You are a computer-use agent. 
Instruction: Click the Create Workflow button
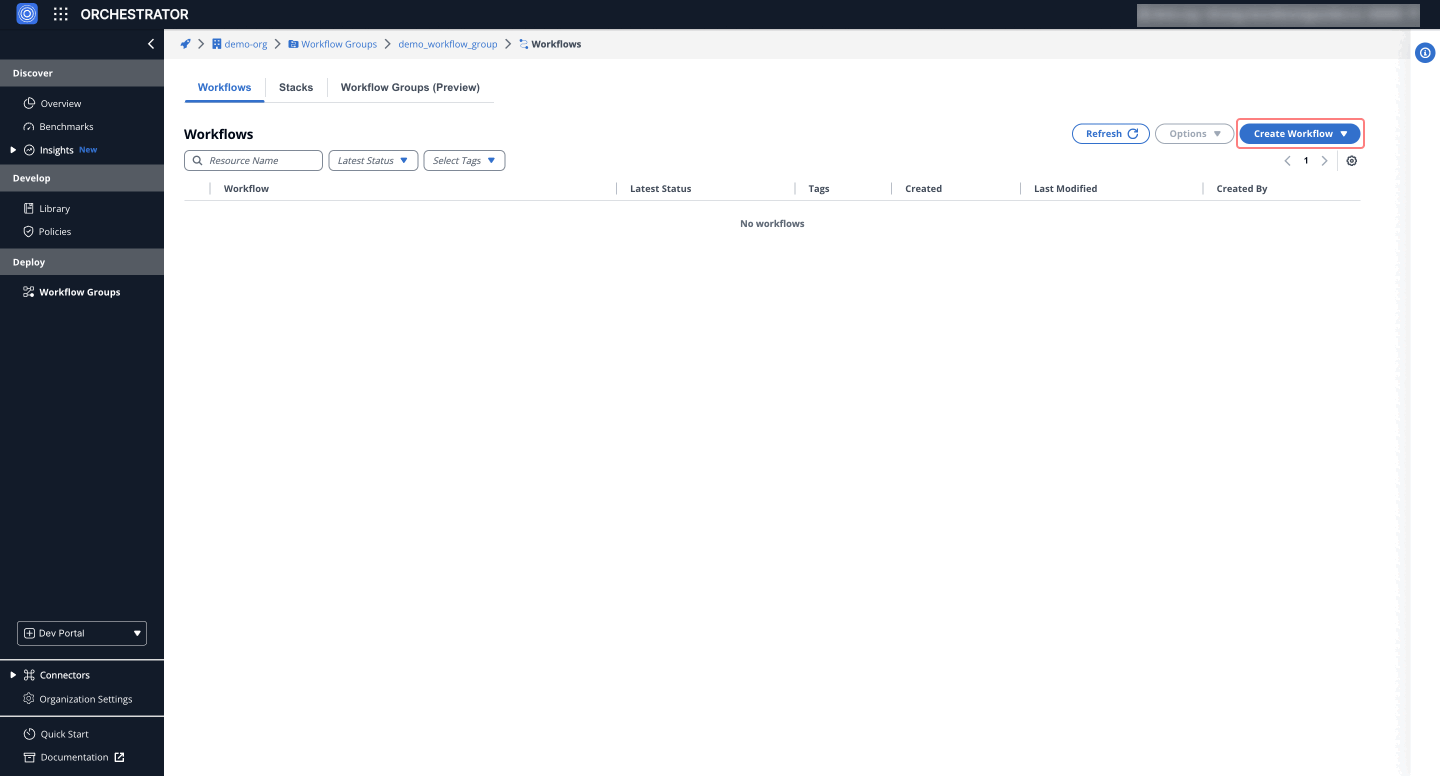[1299, 133]
